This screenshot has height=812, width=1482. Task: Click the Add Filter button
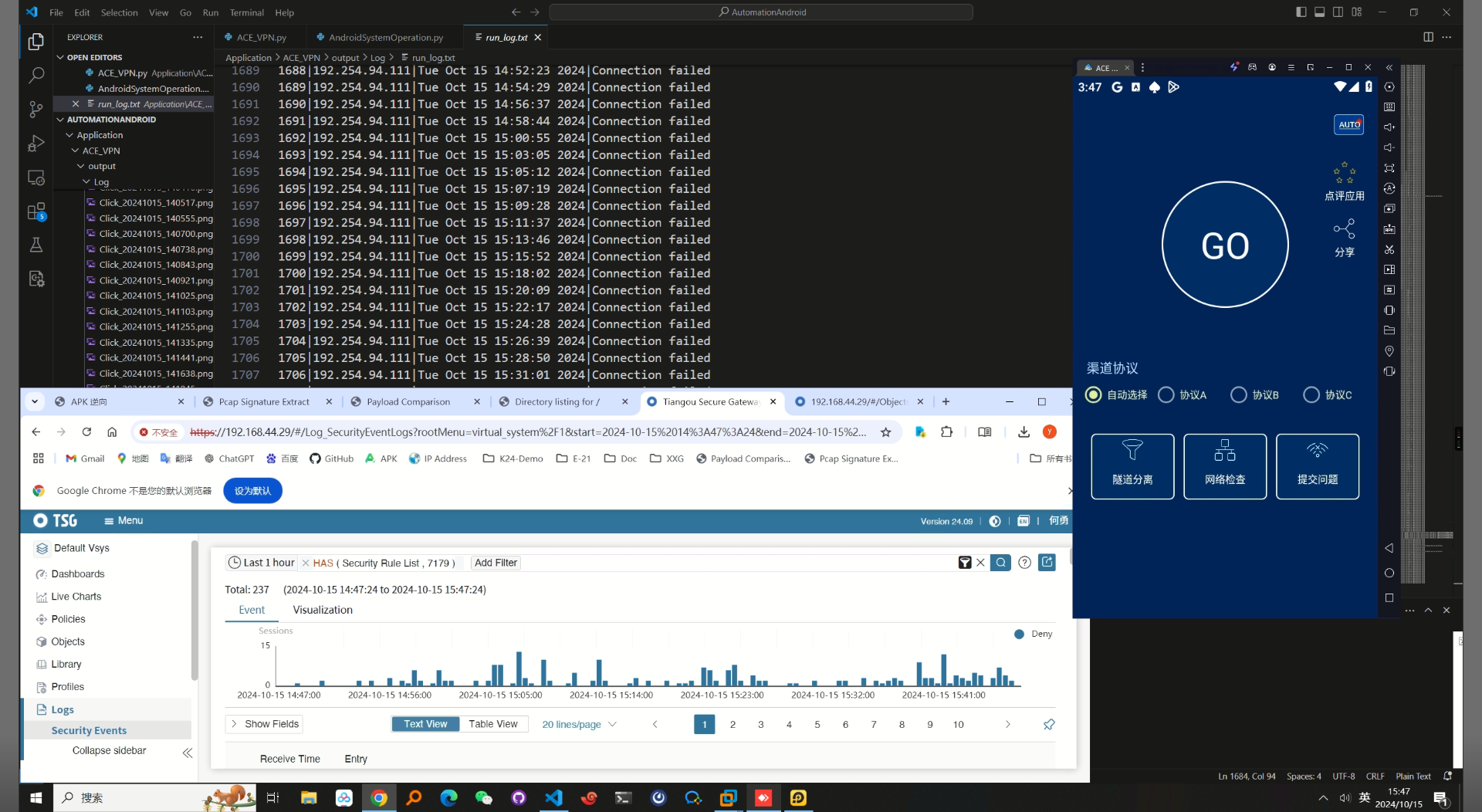(496, 563)
